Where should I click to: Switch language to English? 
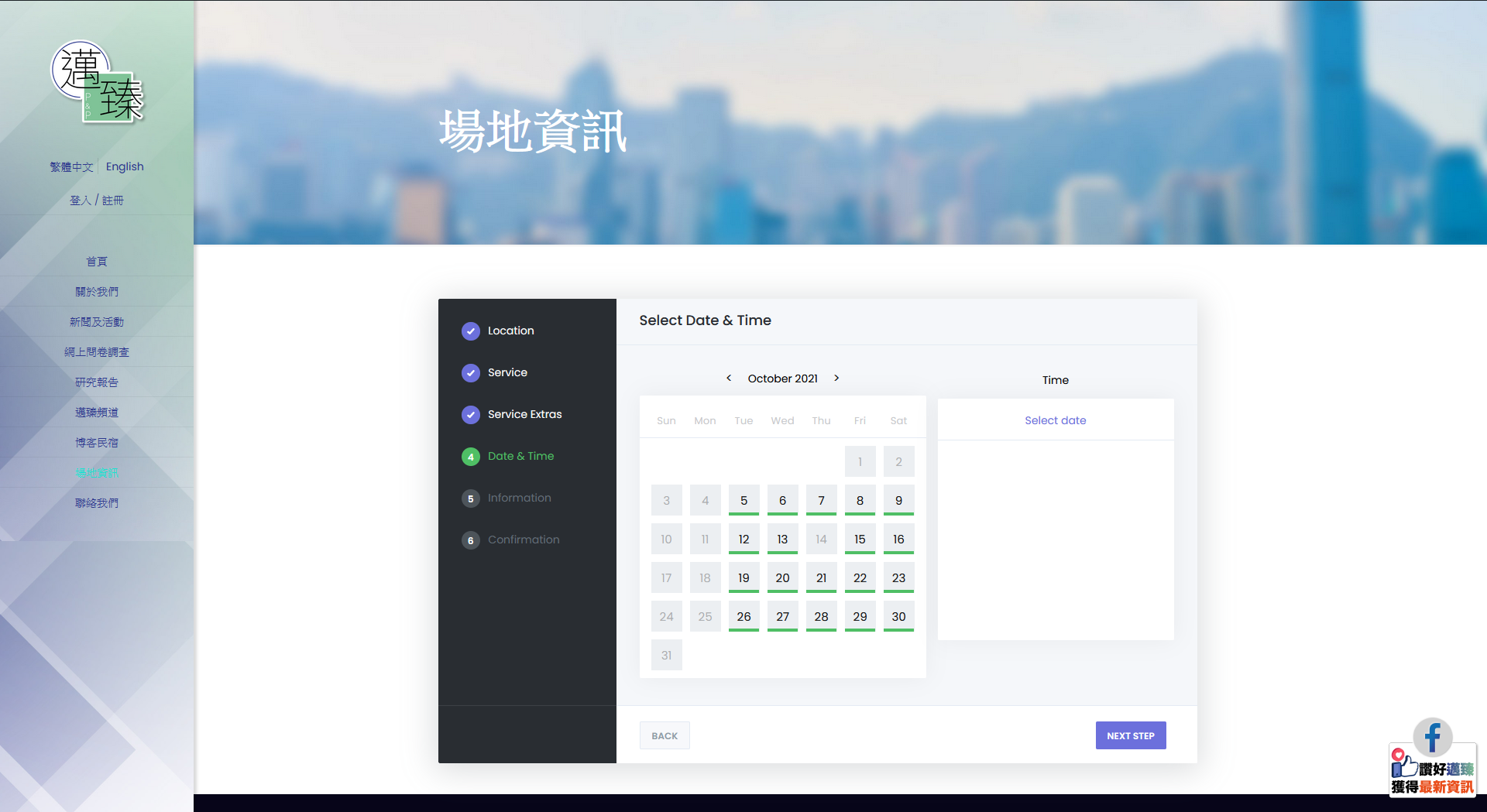(125, 166)
